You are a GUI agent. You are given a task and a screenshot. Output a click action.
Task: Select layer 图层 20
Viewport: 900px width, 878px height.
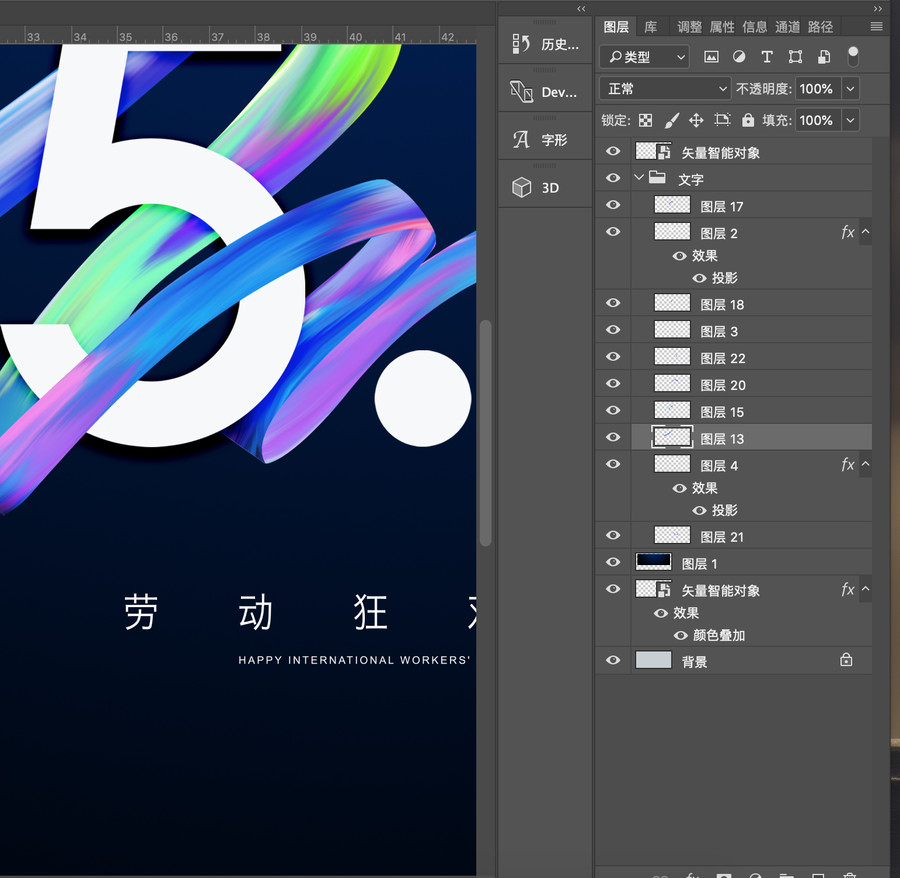coord(751,384)
